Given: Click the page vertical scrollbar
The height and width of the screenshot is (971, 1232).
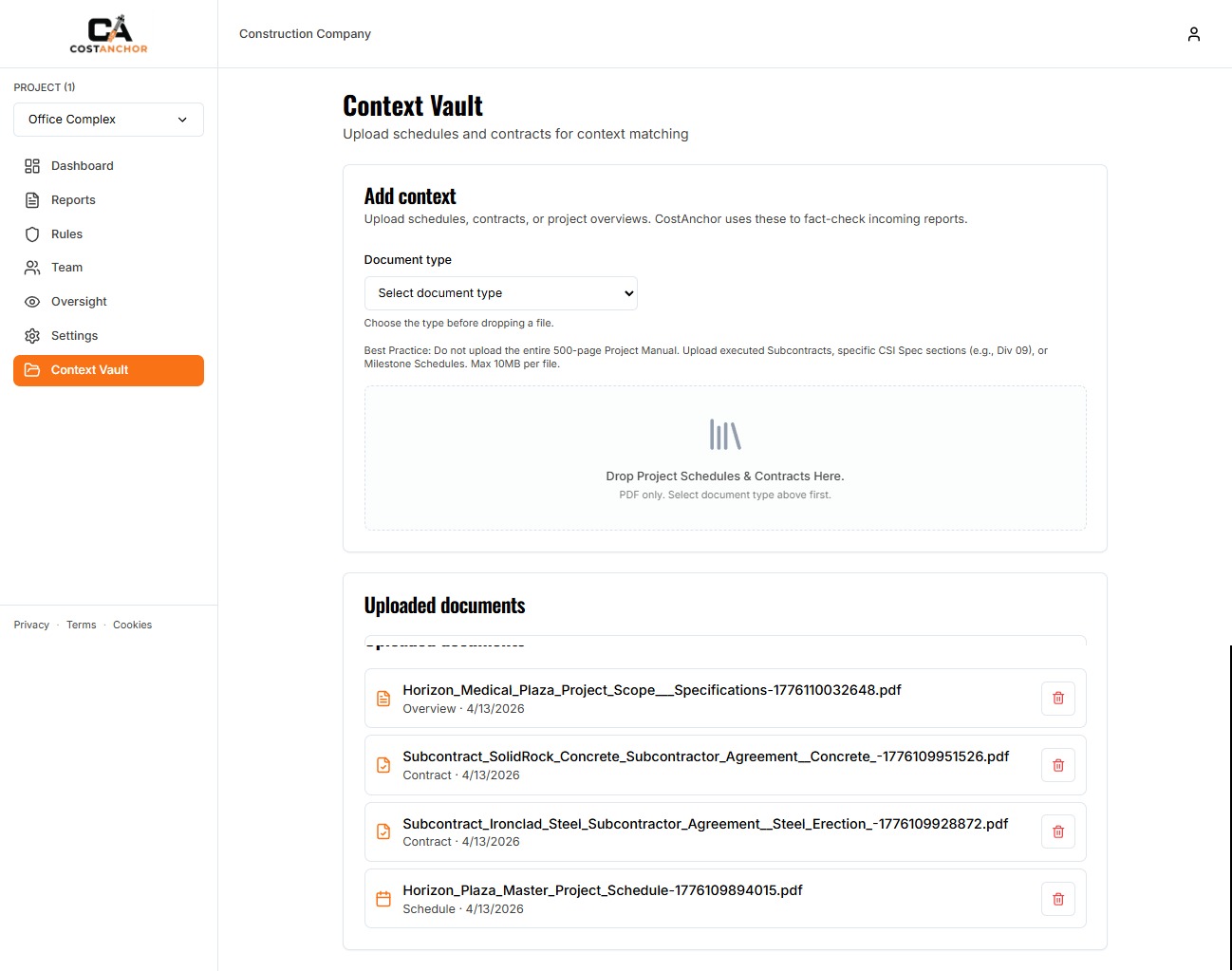Looking at the screenshot, I should [1230, 808].
